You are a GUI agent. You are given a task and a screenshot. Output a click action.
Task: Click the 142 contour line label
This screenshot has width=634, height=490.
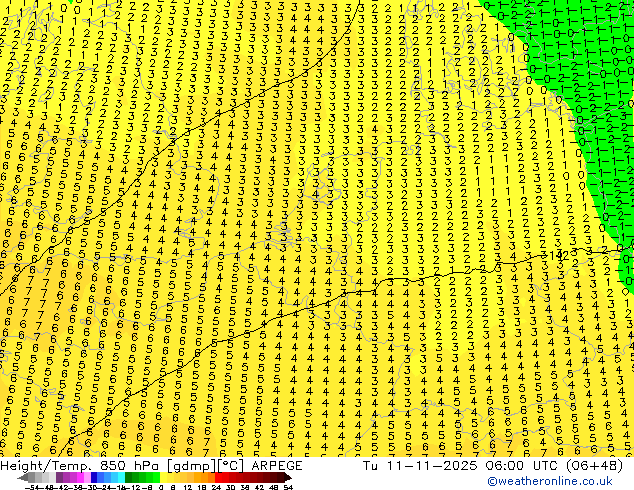[559, 255]
